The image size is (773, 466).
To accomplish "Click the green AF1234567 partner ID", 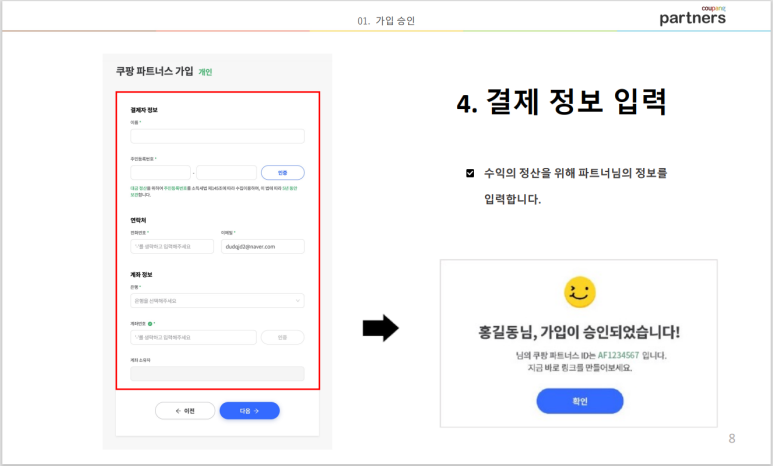I will (618, 355).
